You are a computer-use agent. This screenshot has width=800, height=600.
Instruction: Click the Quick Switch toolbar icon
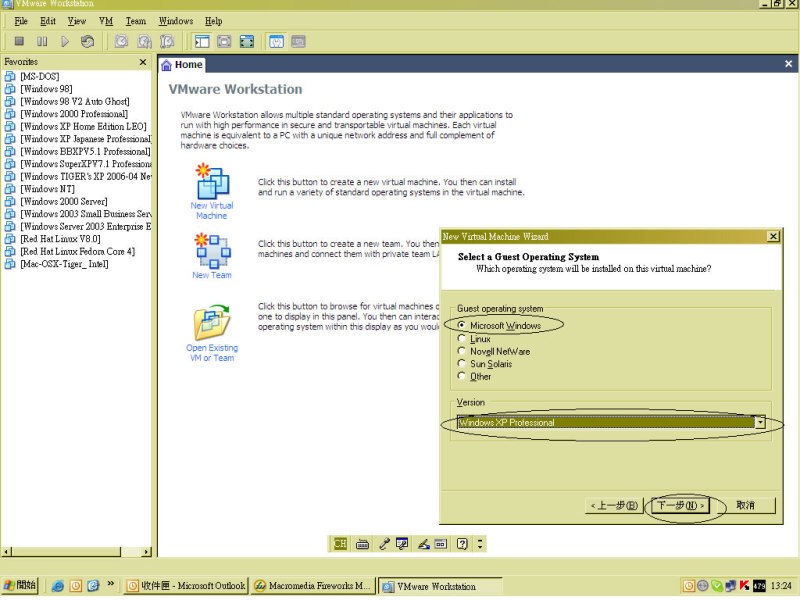[x=224, y=41]
